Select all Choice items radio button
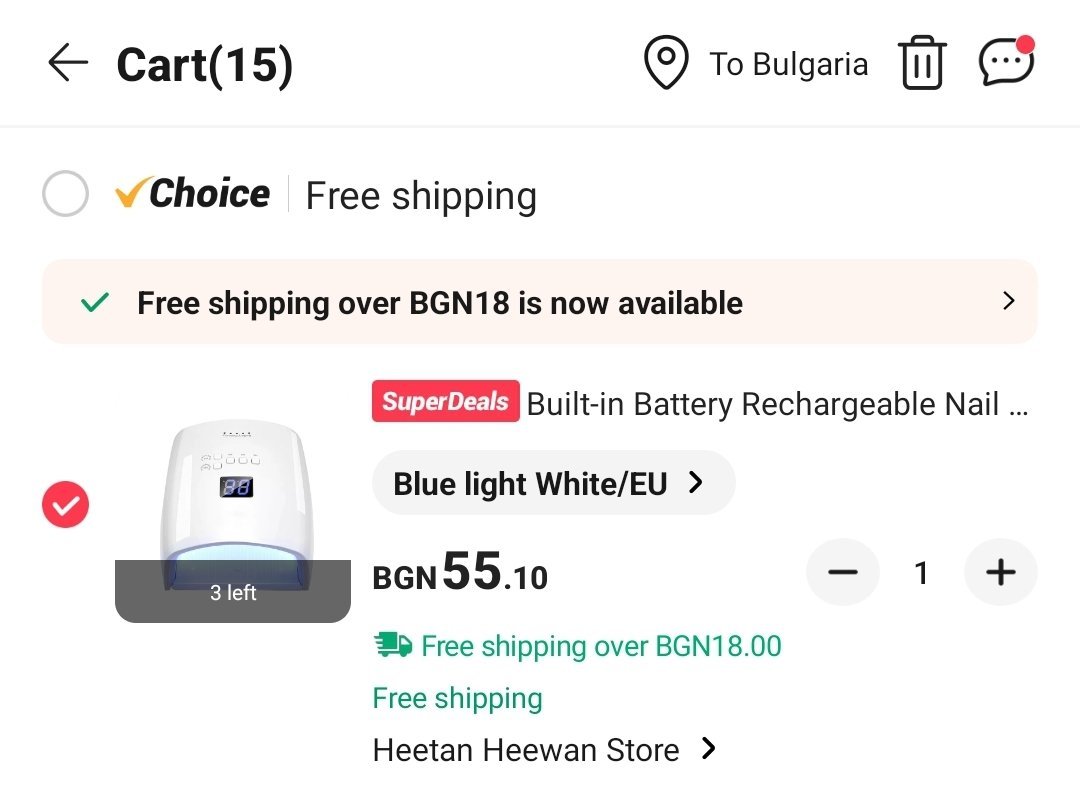Screen dimensions: 1080x792 (66, 194)
